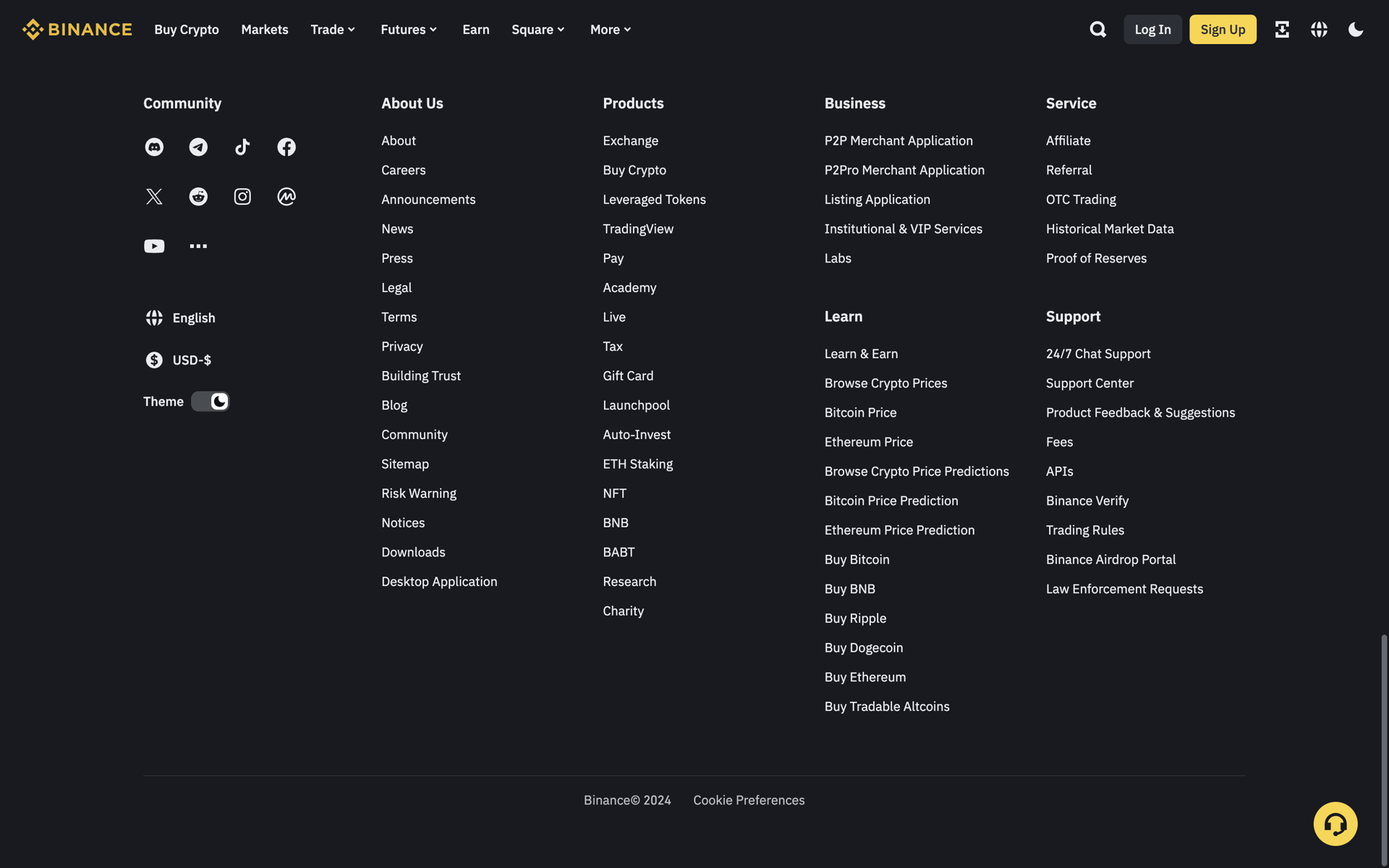1389x868 pixels.
Task: Open the Affiliate service link
Action: click(1068, 140)
